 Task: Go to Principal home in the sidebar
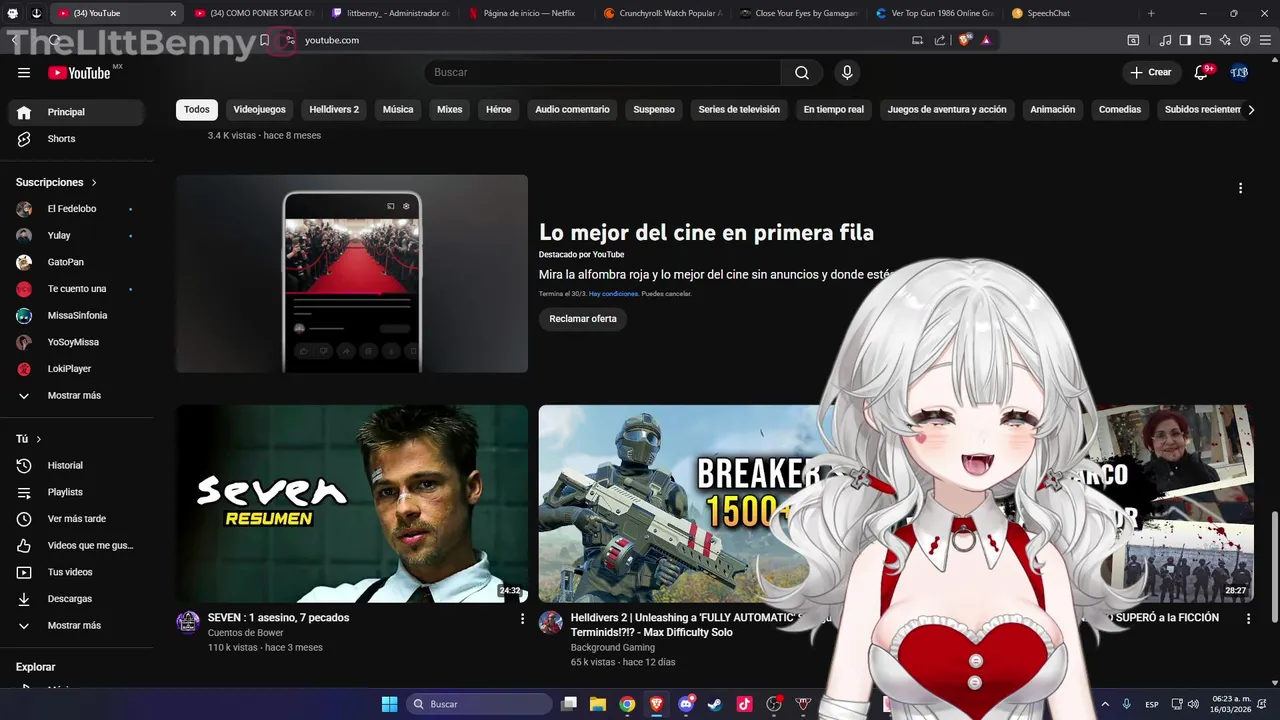pos(76,112)
